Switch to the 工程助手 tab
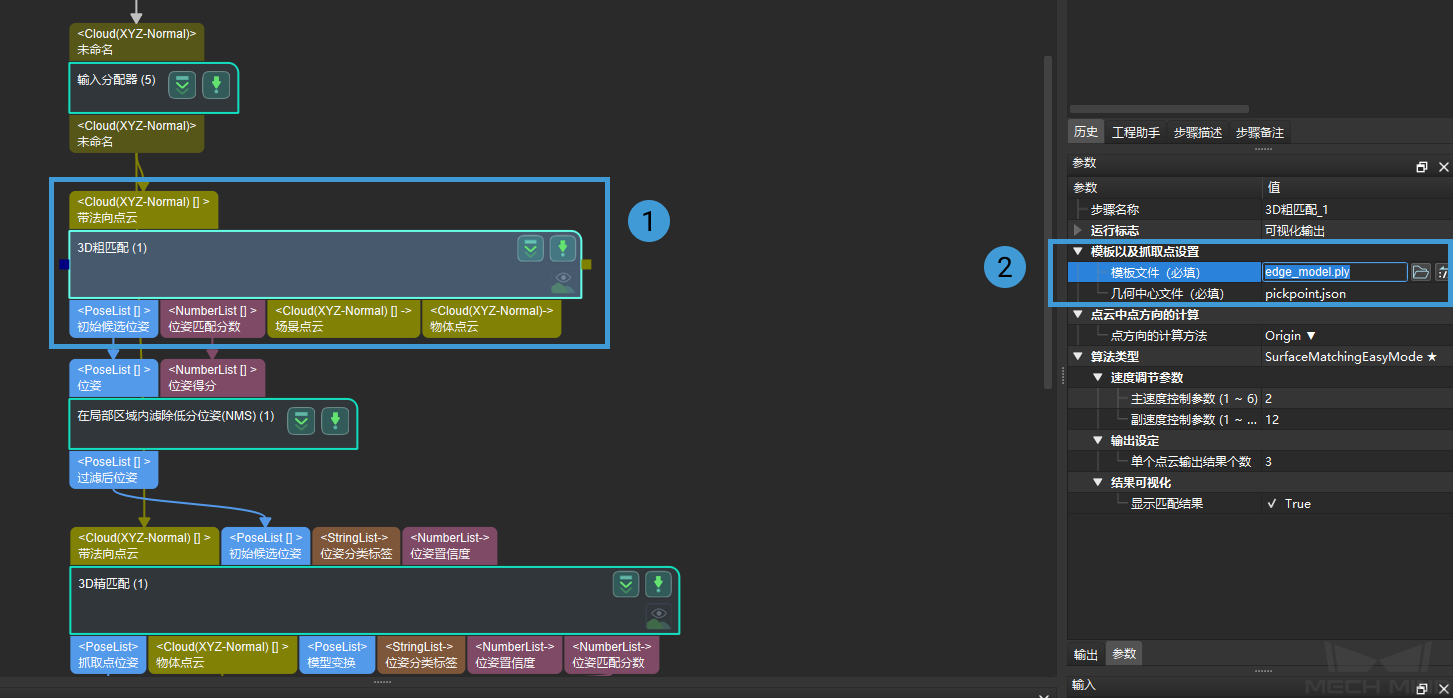This screenshot has width=1453, height=698. (1136, 132)
